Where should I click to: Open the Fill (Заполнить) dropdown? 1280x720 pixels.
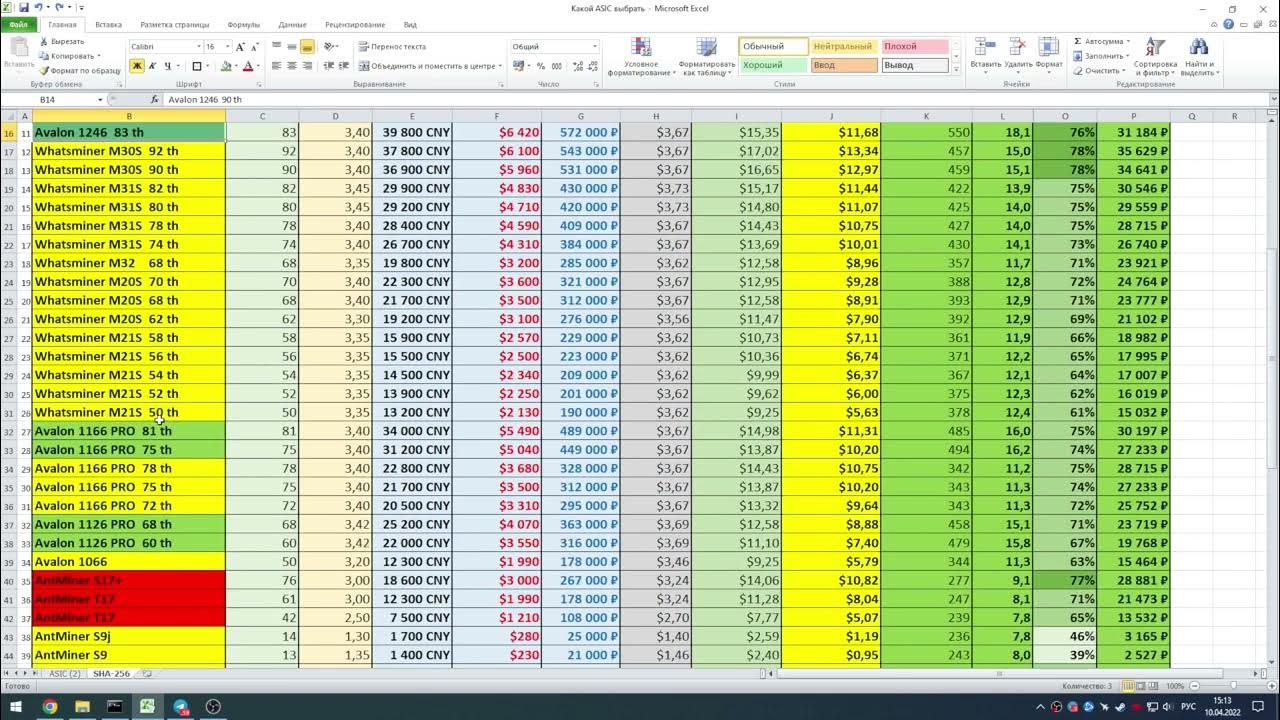(1126, 56)
